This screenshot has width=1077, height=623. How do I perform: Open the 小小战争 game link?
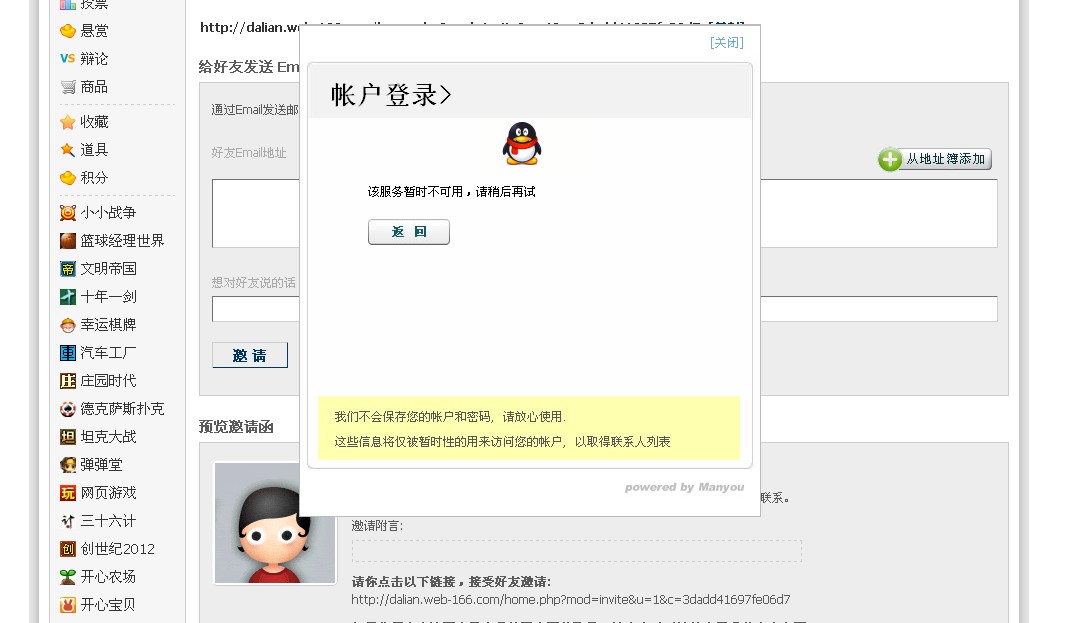point(108,213)
